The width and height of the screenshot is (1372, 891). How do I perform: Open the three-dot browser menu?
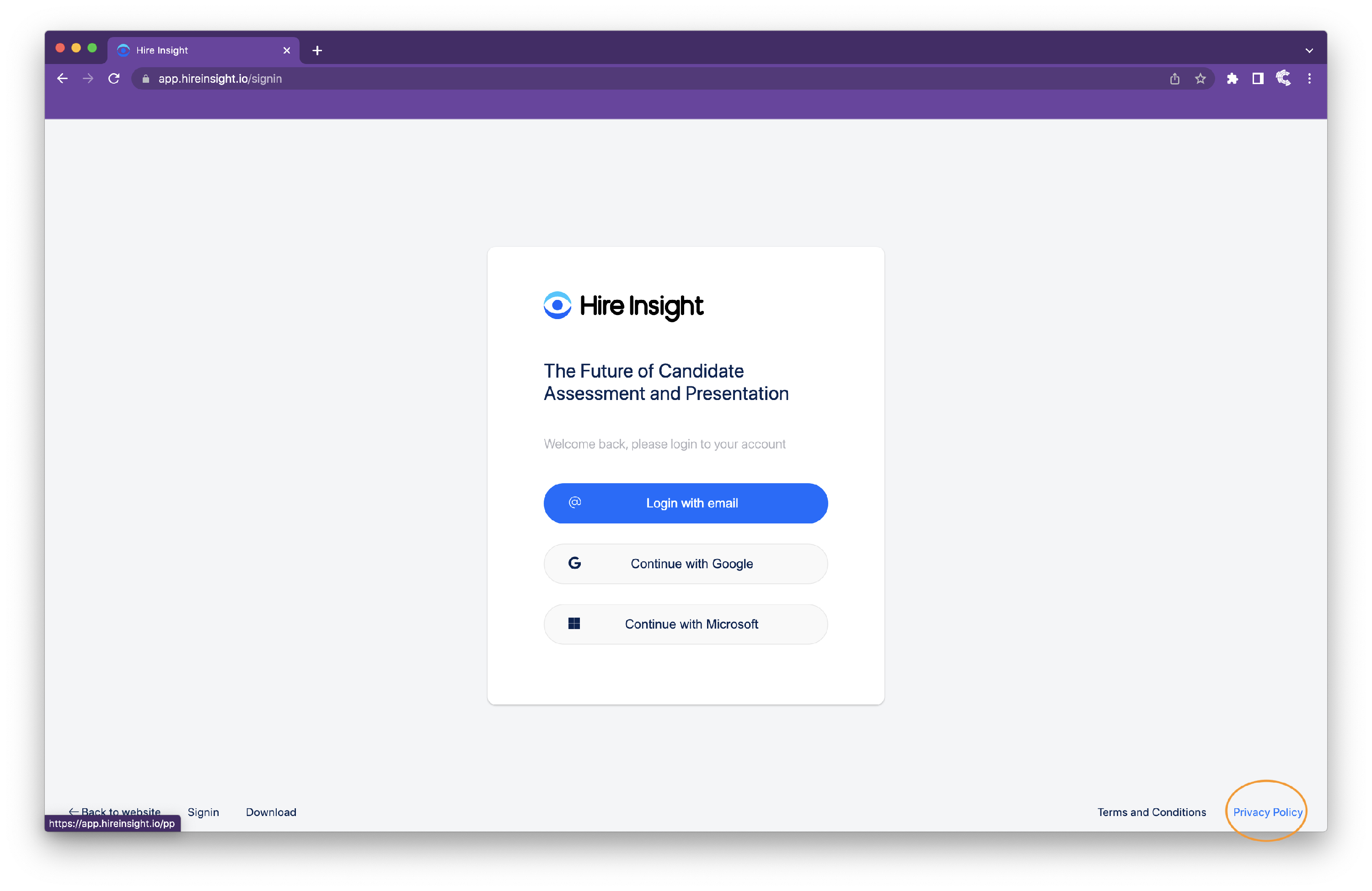click(x=1309, y=78)
